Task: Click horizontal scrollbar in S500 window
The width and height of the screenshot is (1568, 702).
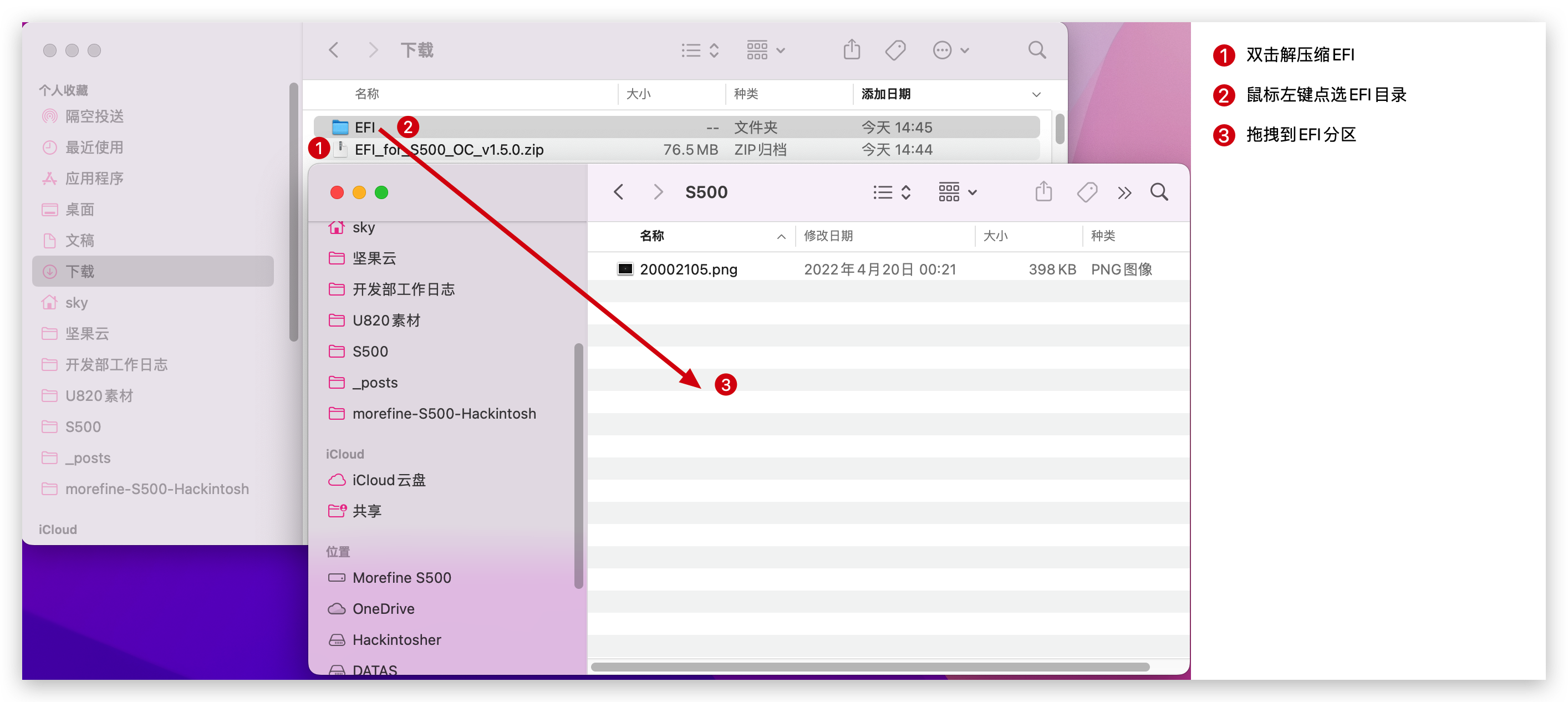Action: [x=870, y=667]
